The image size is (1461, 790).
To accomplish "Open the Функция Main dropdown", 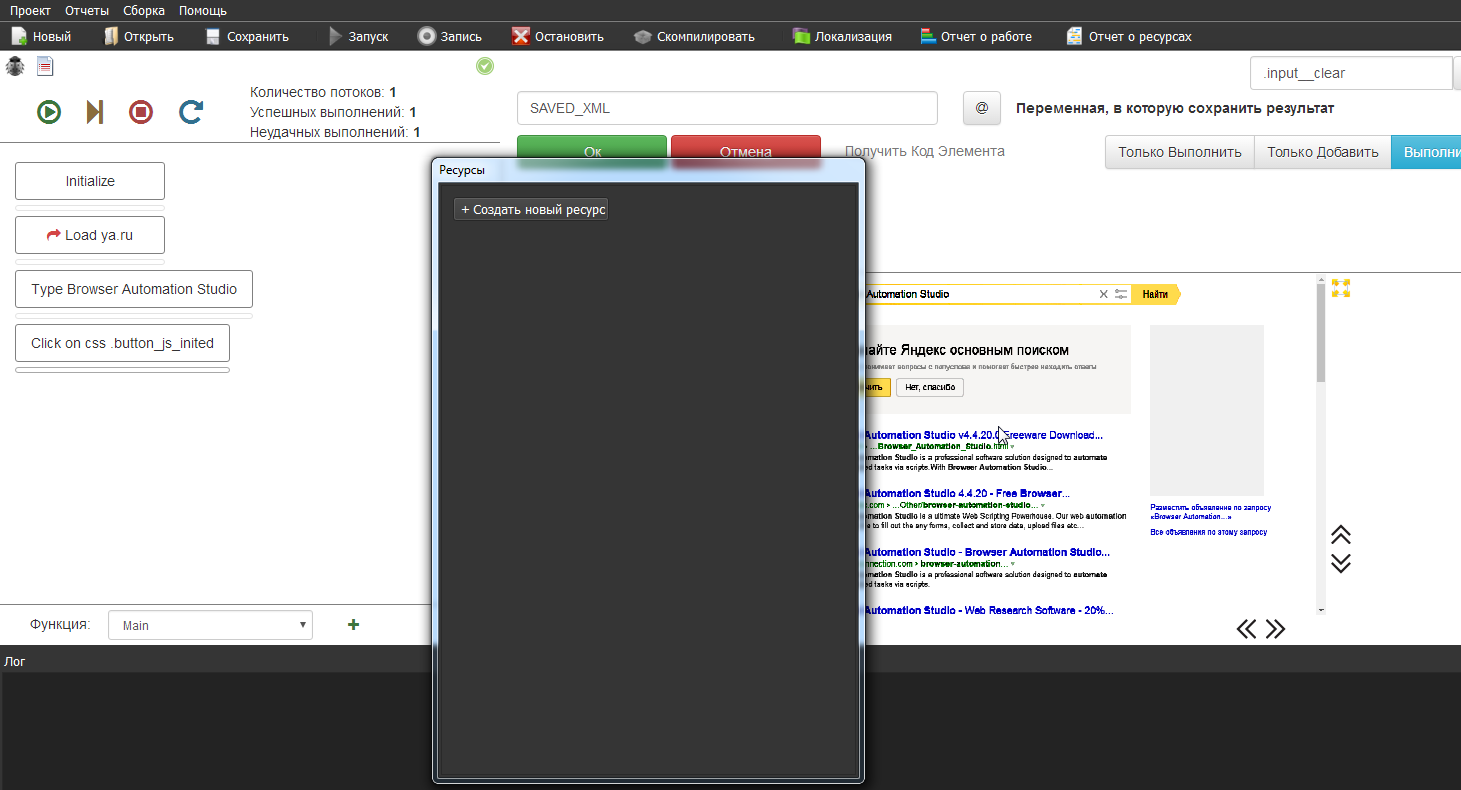I will click(x=210, y=625).
